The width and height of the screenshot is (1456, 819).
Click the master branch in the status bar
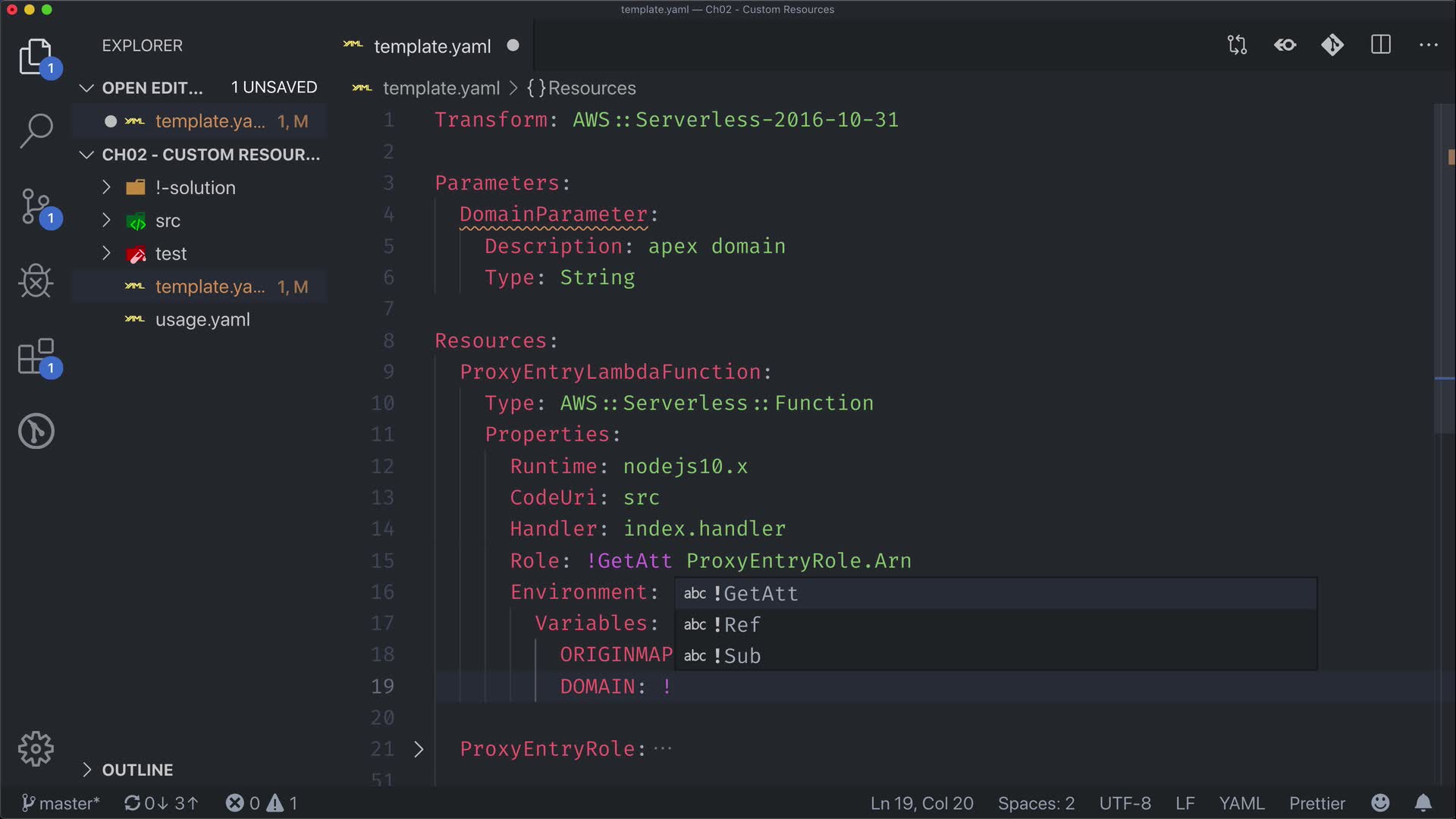(x=61, y=803)
